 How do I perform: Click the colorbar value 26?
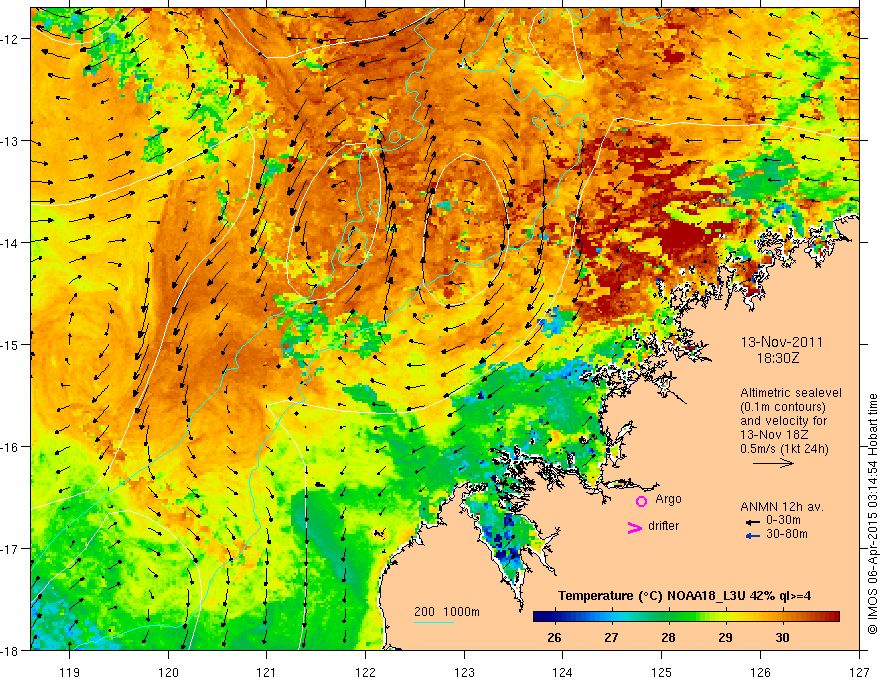click(x=554, y=637)
